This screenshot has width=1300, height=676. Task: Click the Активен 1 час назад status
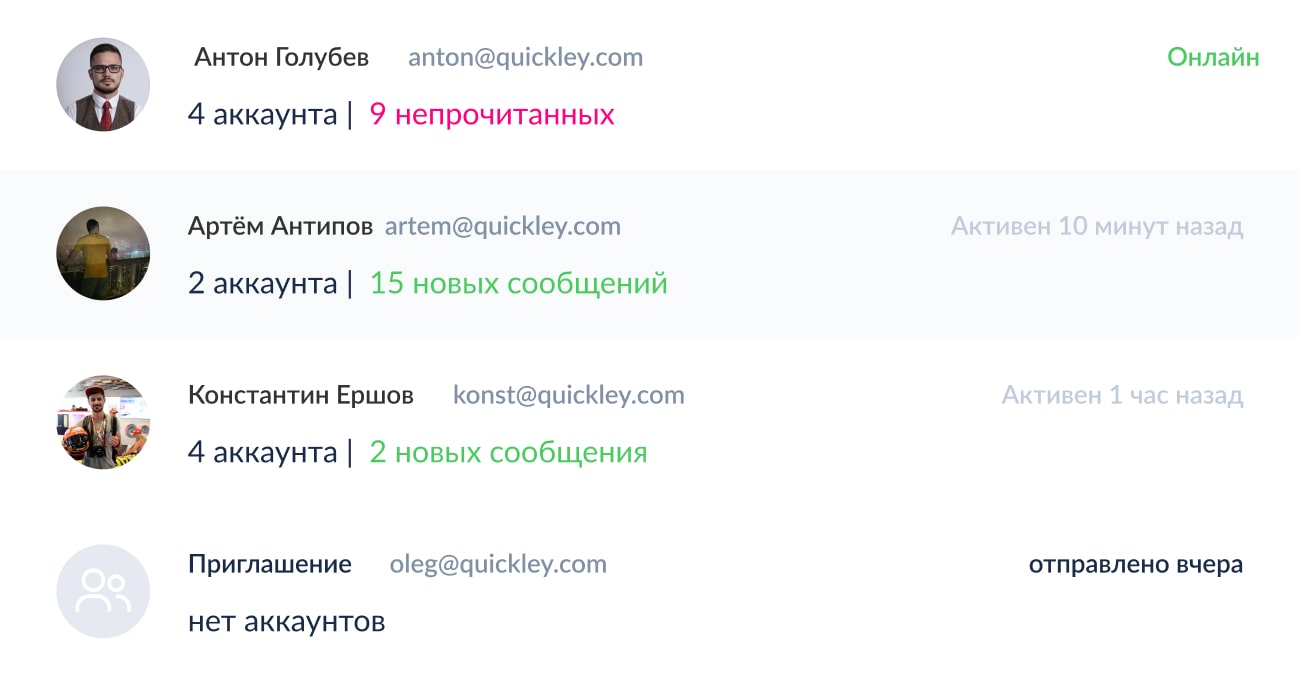(x=1122, y=395)
